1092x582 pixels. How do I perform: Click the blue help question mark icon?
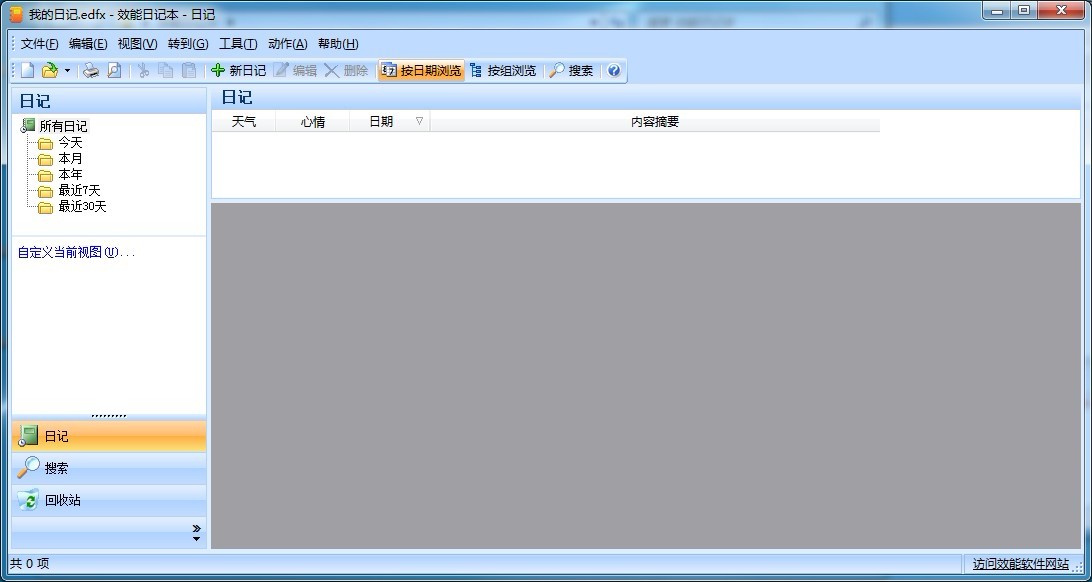click(614, 70)
